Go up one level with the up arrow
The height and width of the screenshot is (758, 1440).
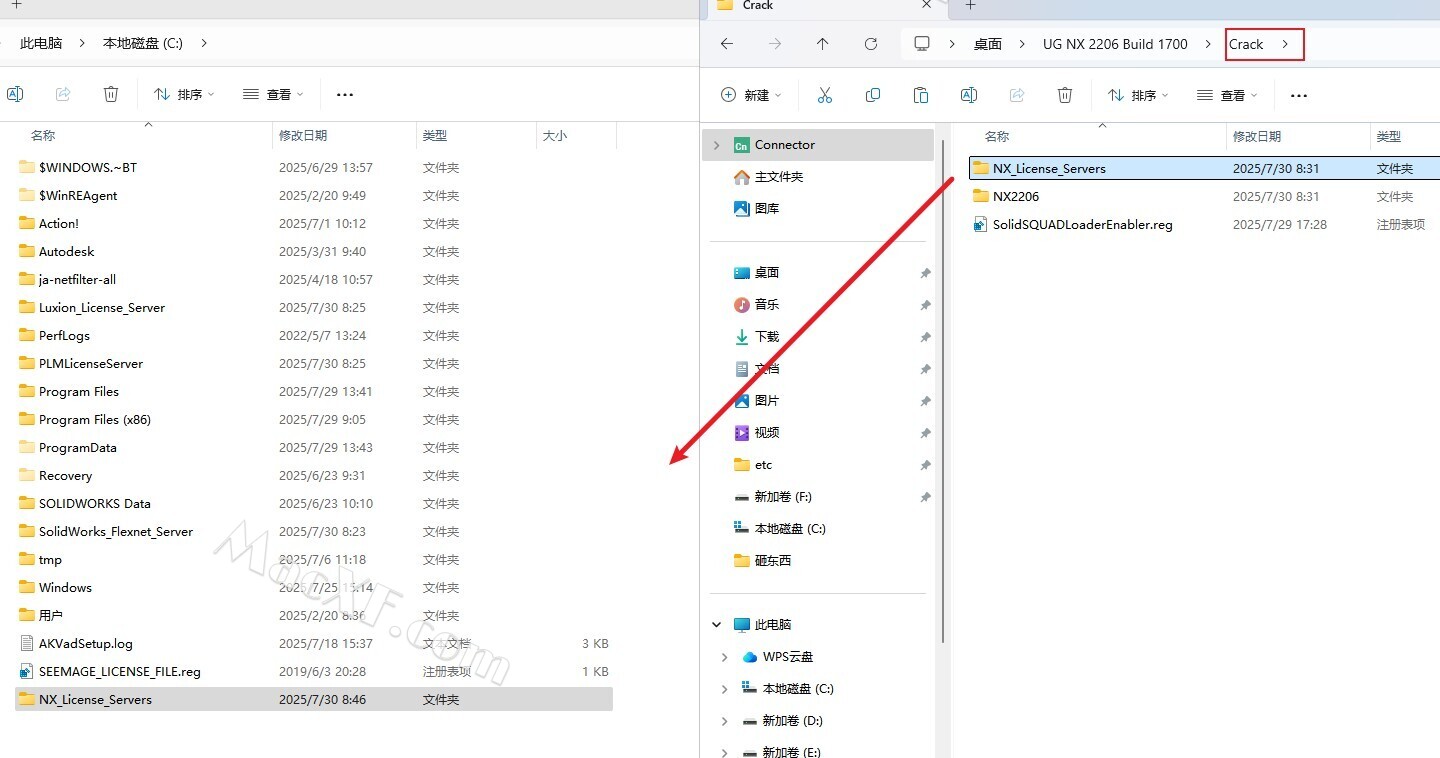(823, 44)
